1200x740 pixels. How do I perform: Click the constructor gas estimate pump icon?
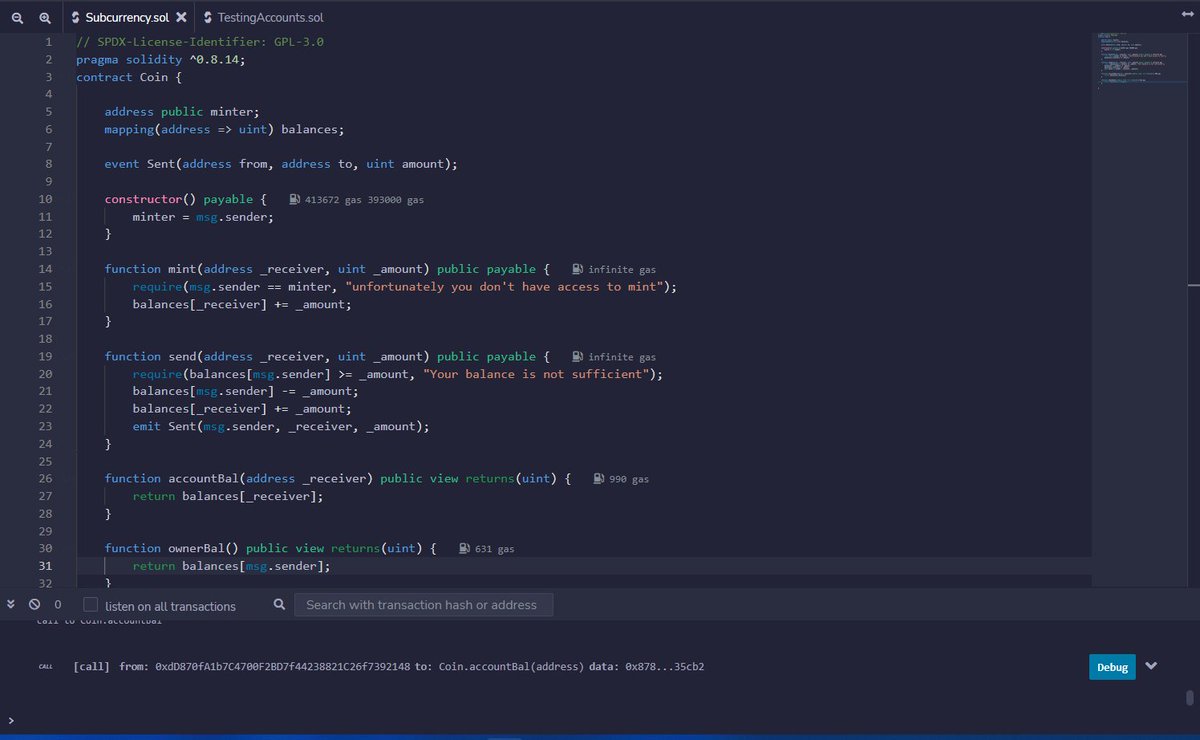pyautogui.click(x=295, y=200)
